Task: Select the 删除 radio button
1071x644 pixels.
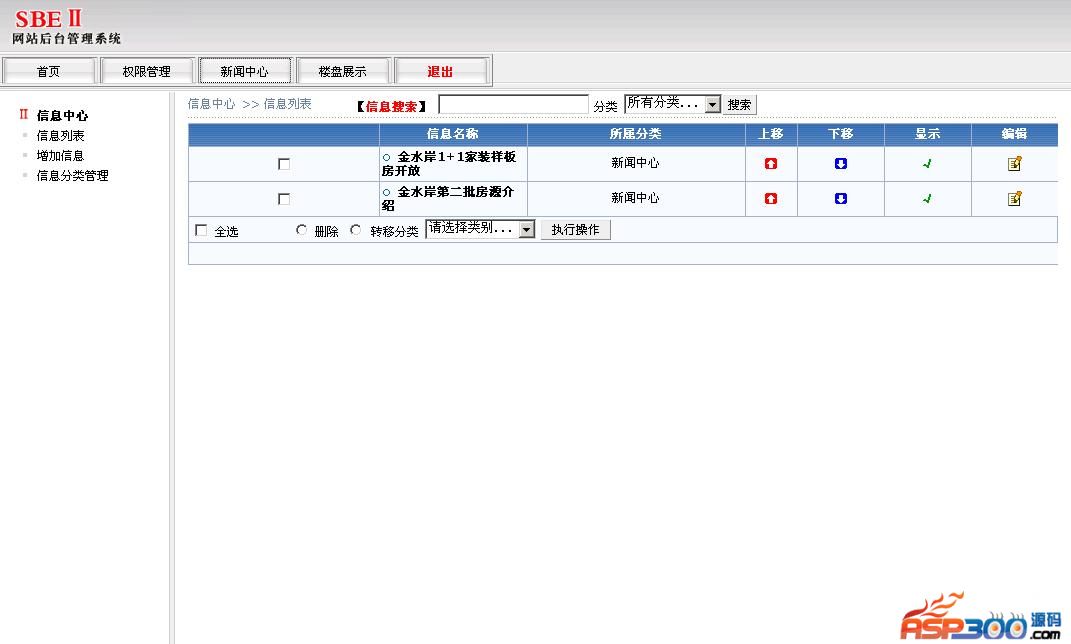Action: coord(302,230)
